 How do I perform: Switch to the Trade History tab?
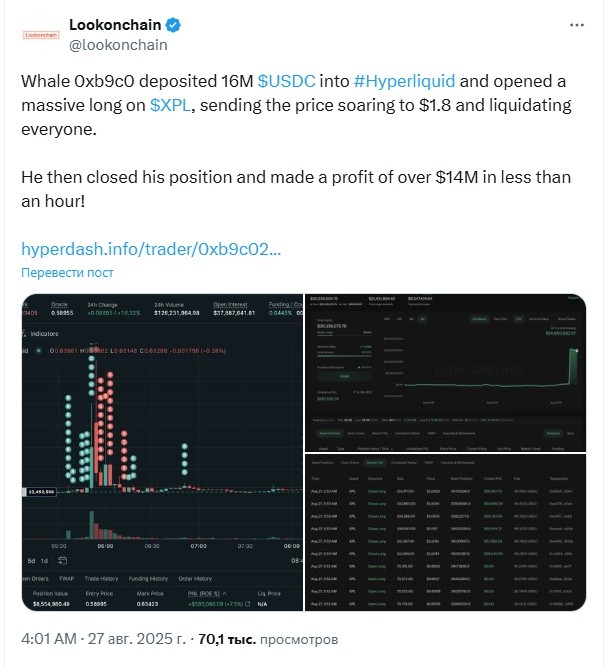(101, 579)
